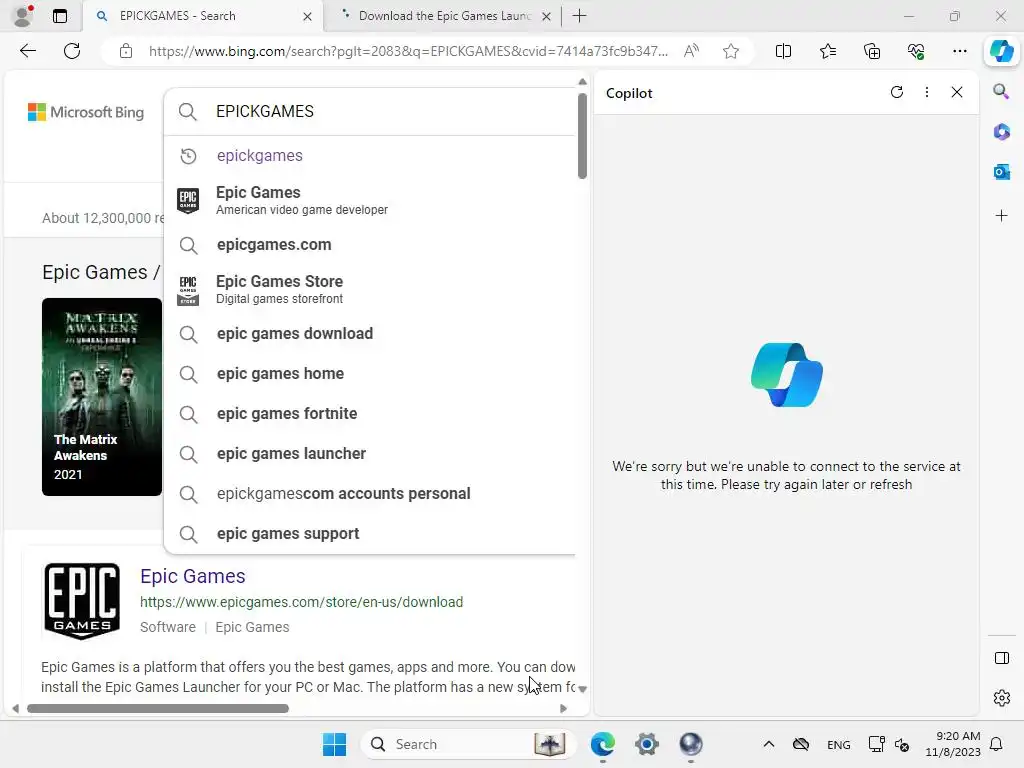The image size is (1024, 768).
Task: Open muted volume tray icon
Action: pyautogui.click(x=902, y=744)
